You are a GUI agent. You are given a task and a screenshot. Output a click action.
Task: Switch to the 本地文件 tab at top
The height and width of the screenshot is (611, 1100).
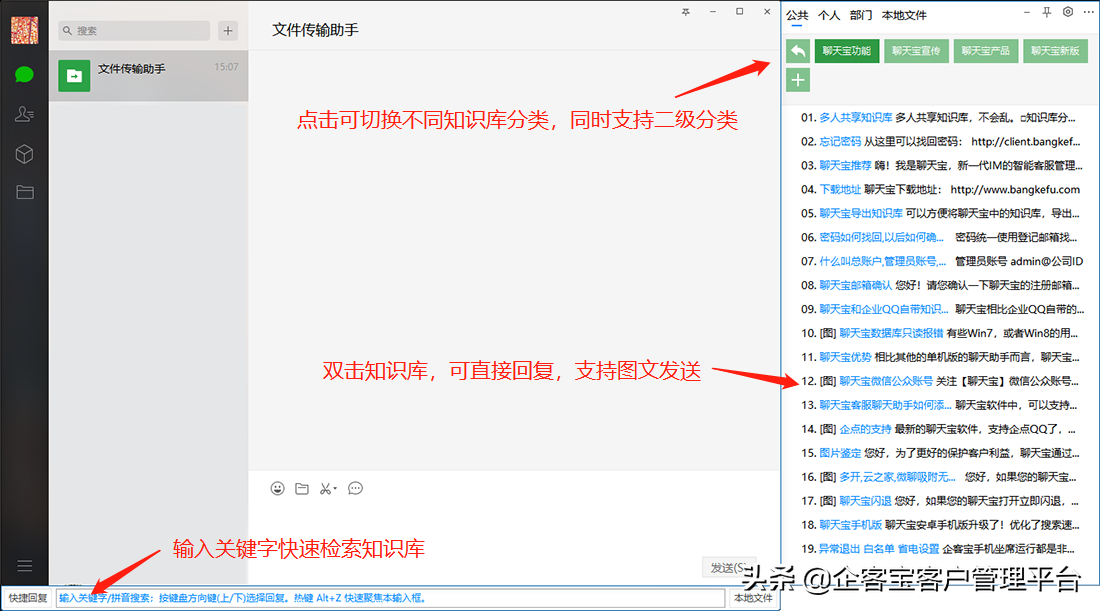coord(904,15)
